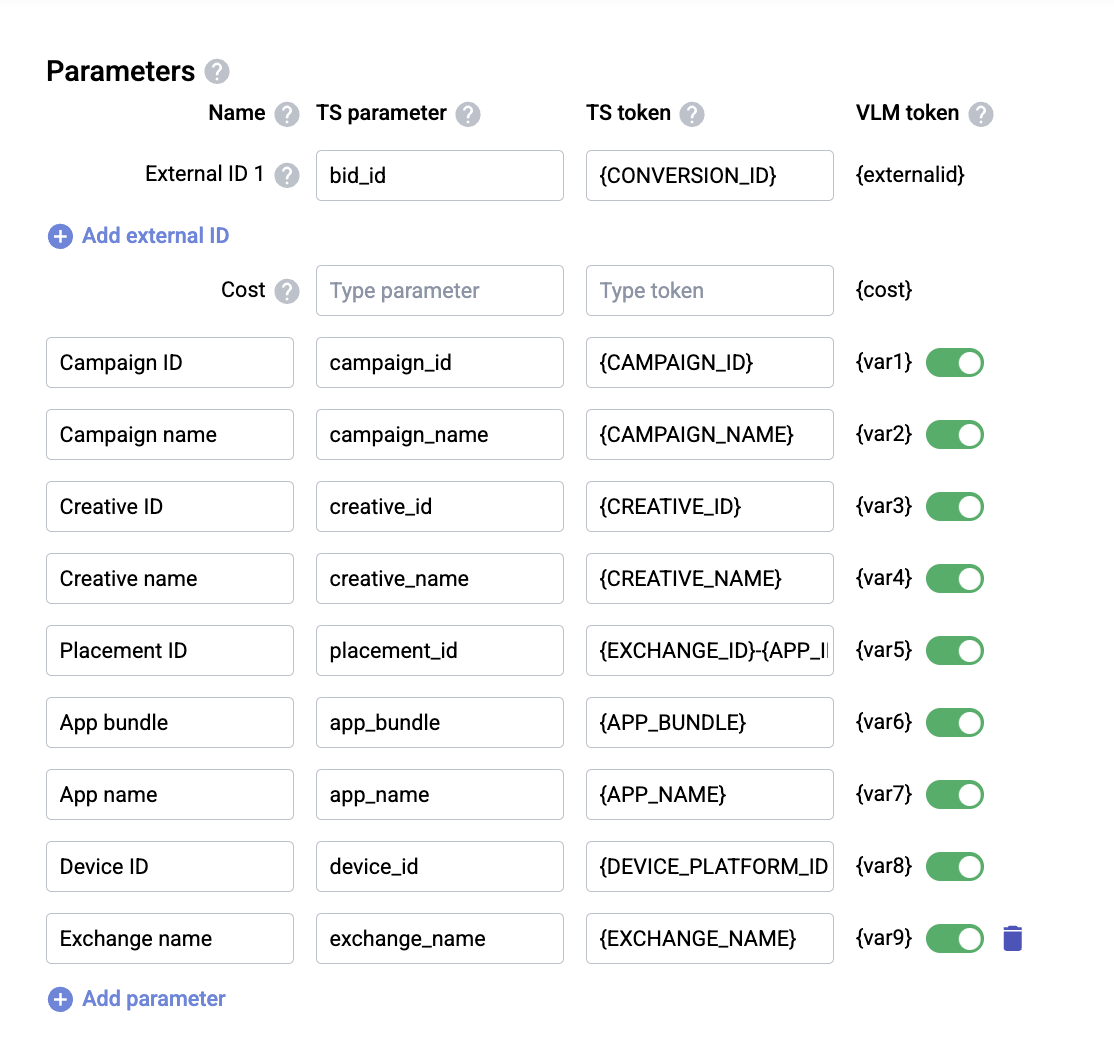
Task: Turn off the var5 Placement ID toggle
Action: [955, 651]
